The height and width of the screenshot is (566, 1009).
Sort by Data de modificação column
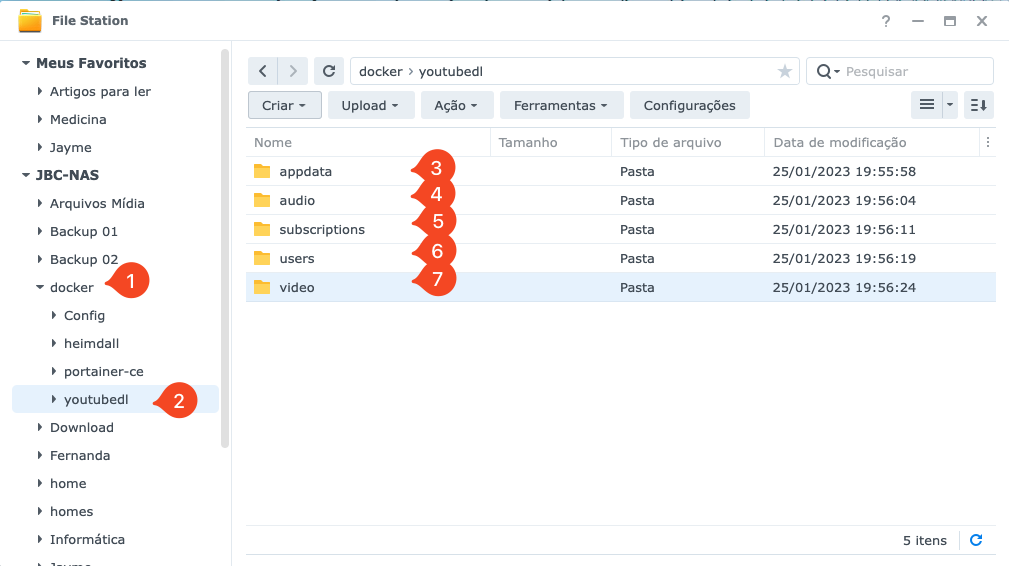pos(840,142)
